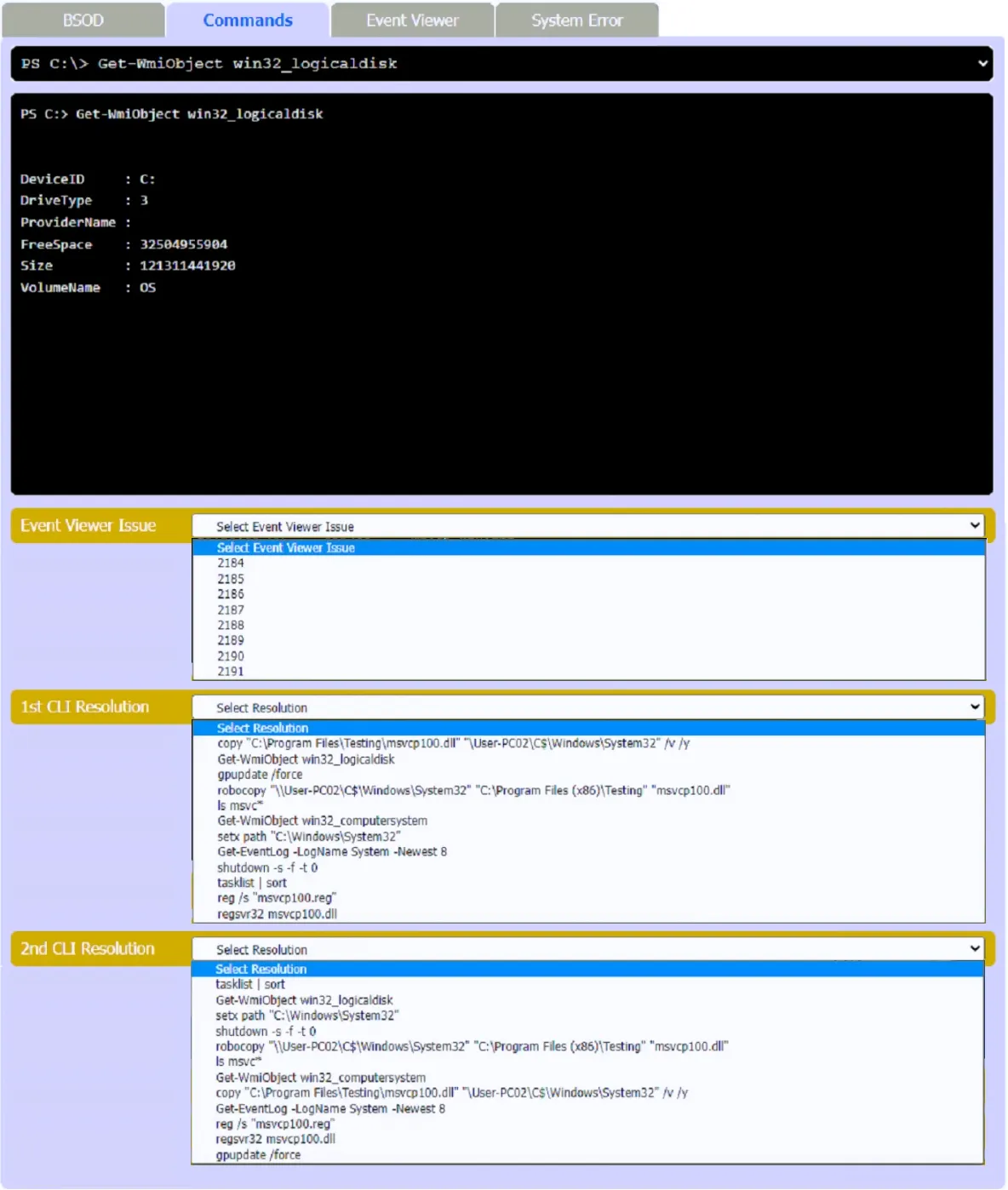This screenshot has height=1190, width=1008.
Task: Pick setx path option in 2nd CLI list
Action: (587, 1016)
